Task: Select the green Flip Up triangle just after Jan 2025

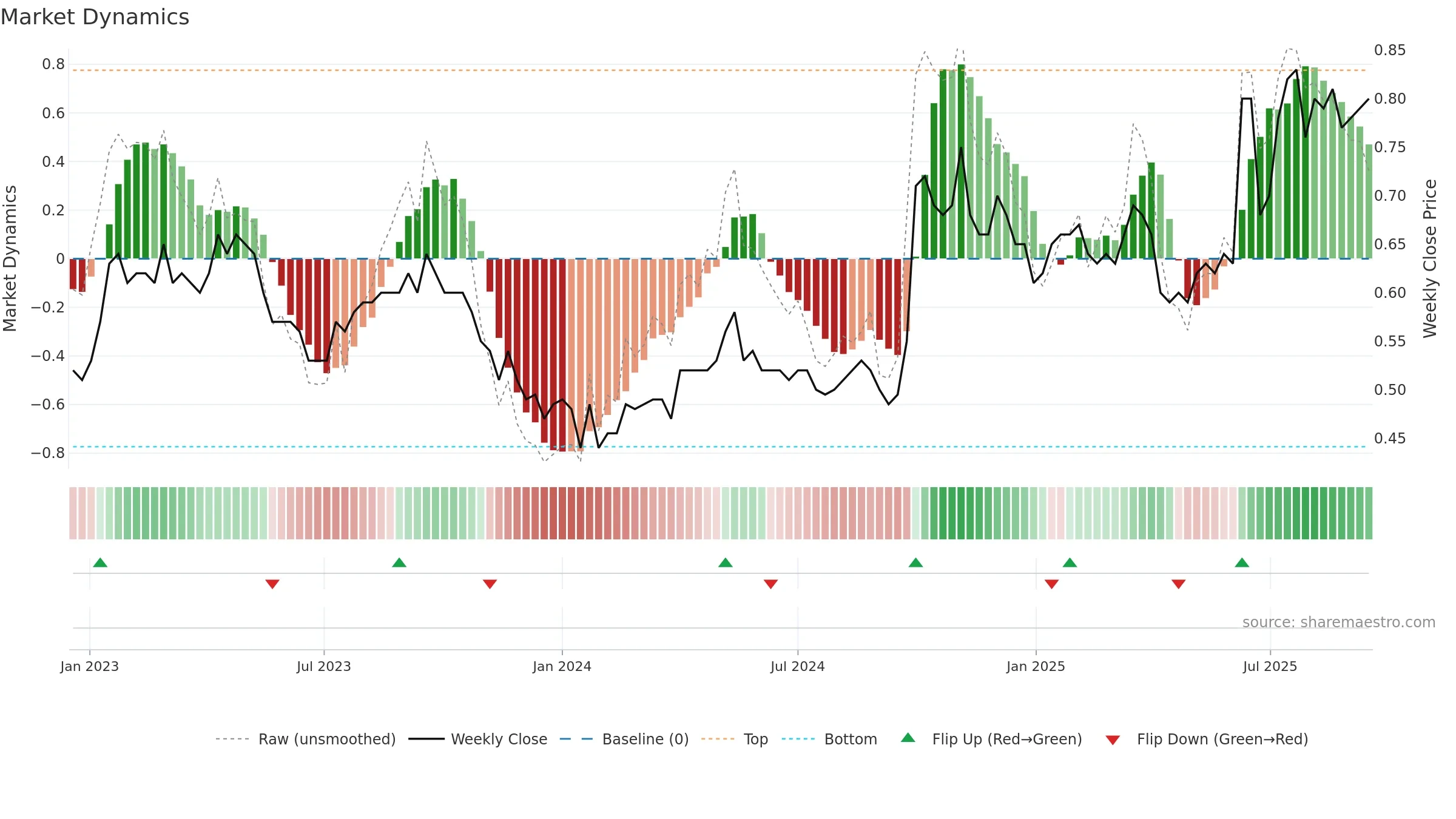Action: (x=1070, y=563)
